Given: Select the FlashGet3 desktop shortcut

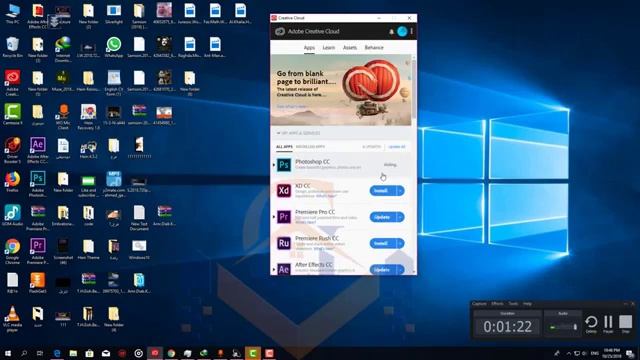Looking at the screenshot, I should click(x=38, y=283).
